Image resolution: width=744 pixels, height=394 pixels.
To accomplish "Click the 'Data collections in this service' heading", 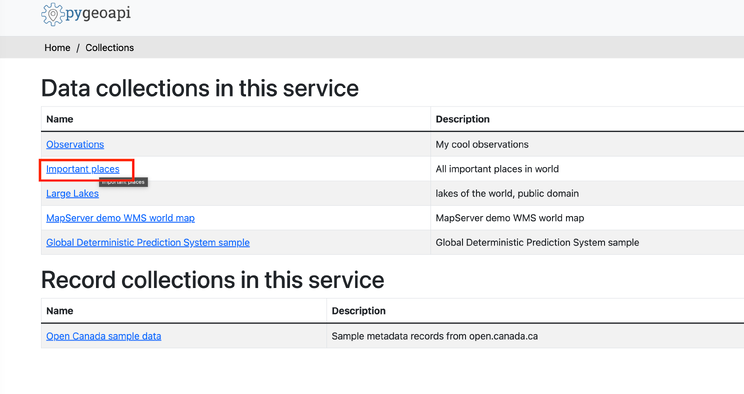I will point(200,88).
